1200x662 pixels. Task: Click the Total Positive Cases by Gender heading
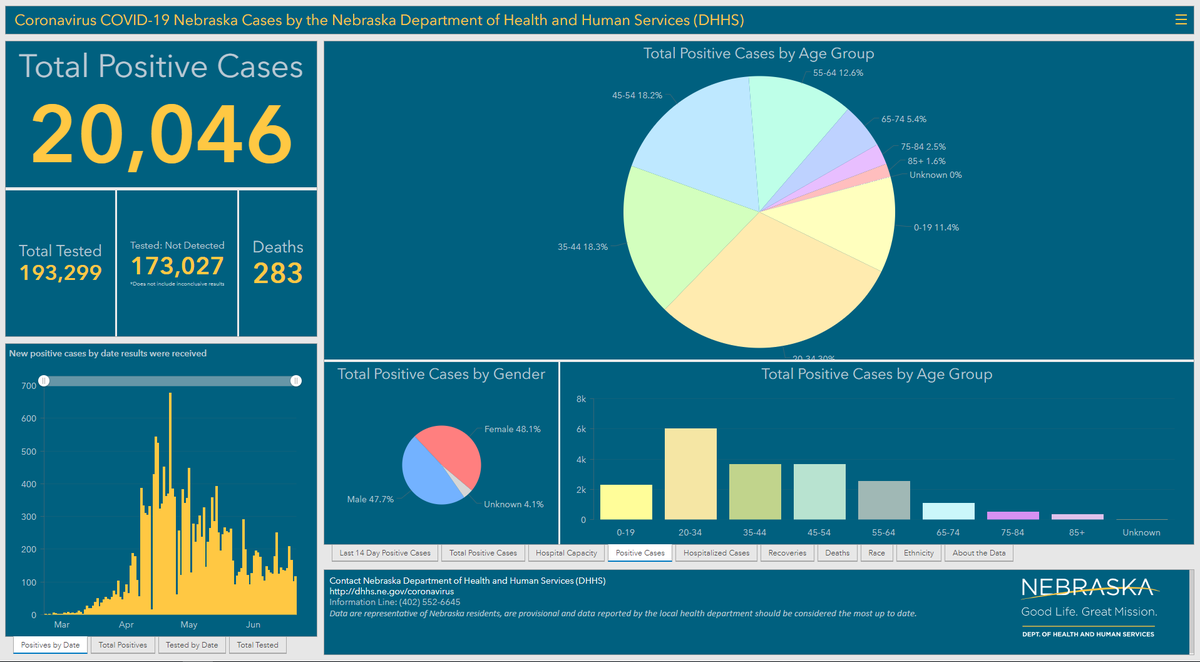(441, 374)
